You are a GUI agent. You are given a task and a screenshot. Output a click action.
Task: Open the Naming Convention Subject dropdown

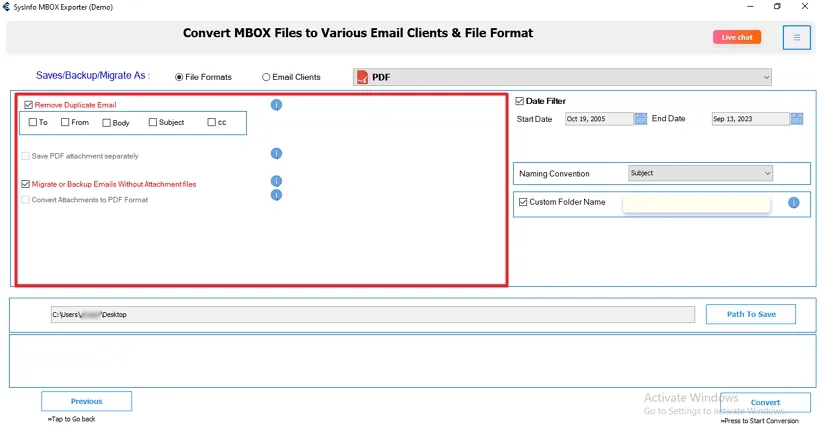coord(700,173)
